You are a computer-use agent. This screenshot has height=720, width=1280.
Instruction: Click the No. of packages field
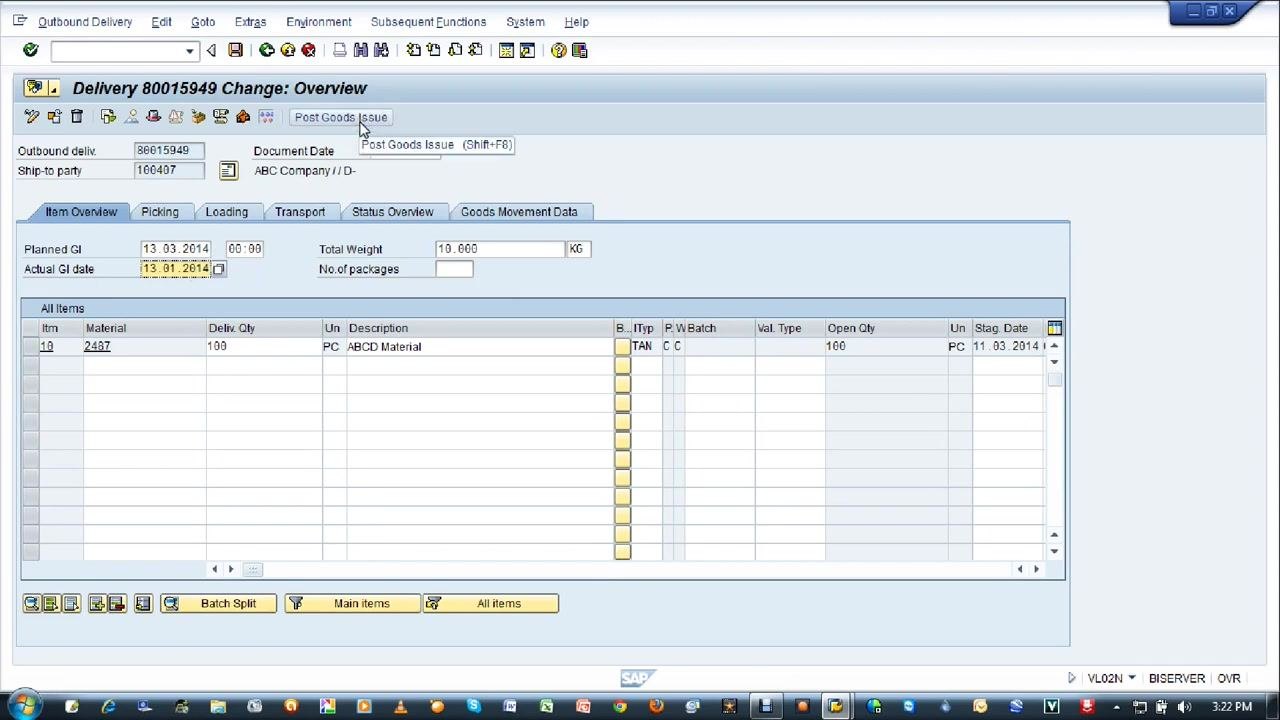point(454,269)
